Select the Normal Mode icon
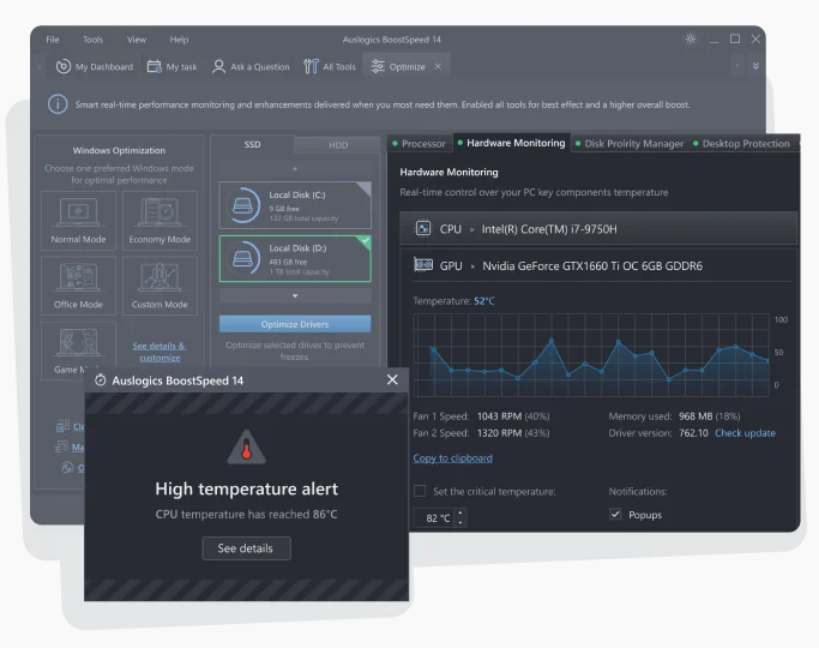The height and width of the screenshot is (648, 819). (78, 212)
